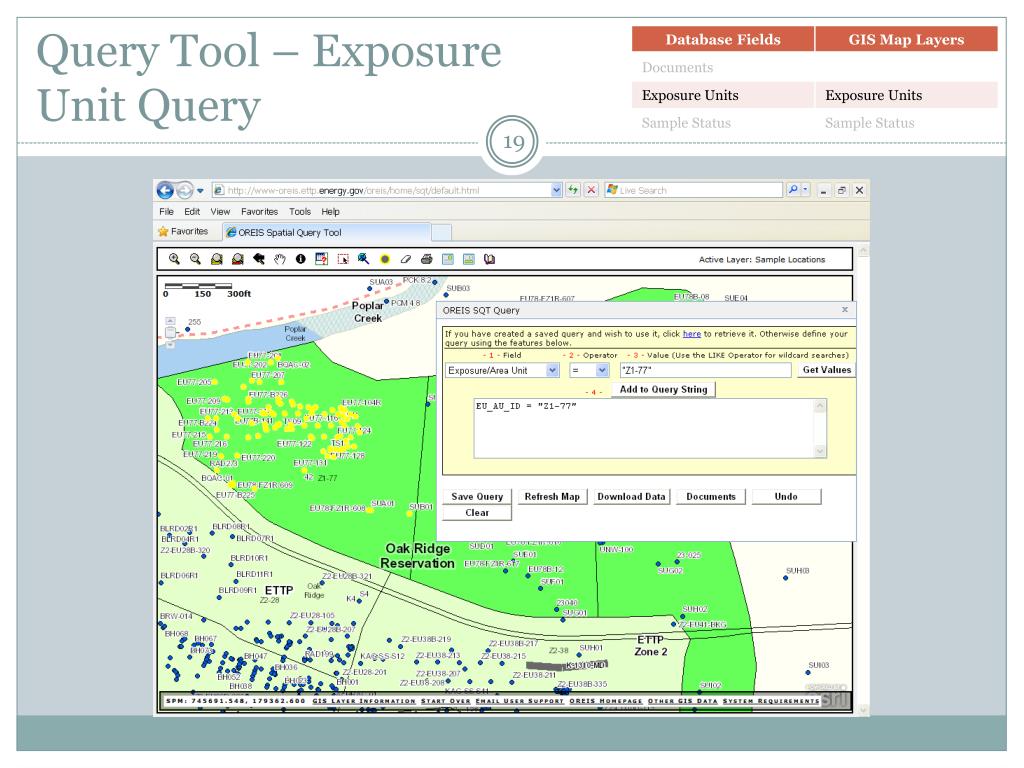Select the buffer tool yellow circle icon
1024x768 pixels.
385,259
